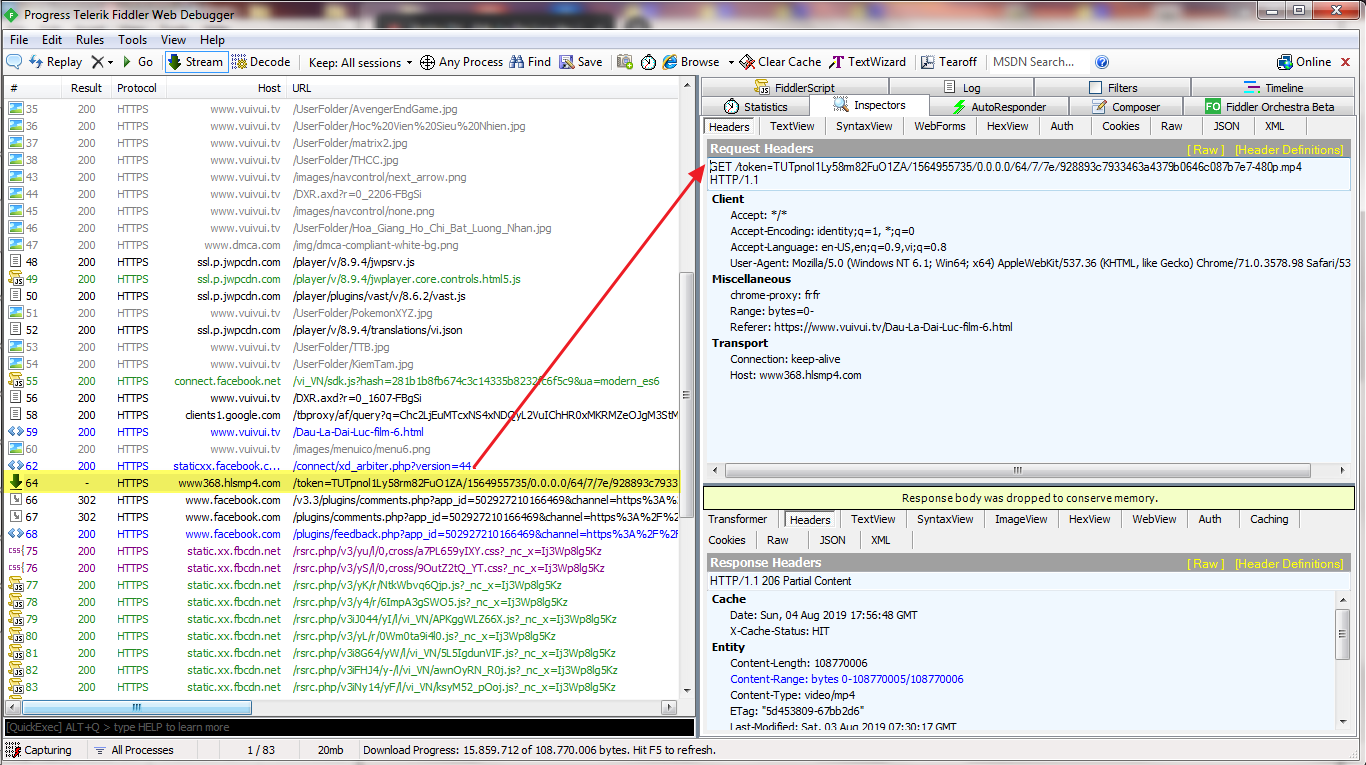Open the Fiddler Orchestra Beta tab
Image resolution: width=1366 pixels, height=765 pixels.
point(1270,107)
